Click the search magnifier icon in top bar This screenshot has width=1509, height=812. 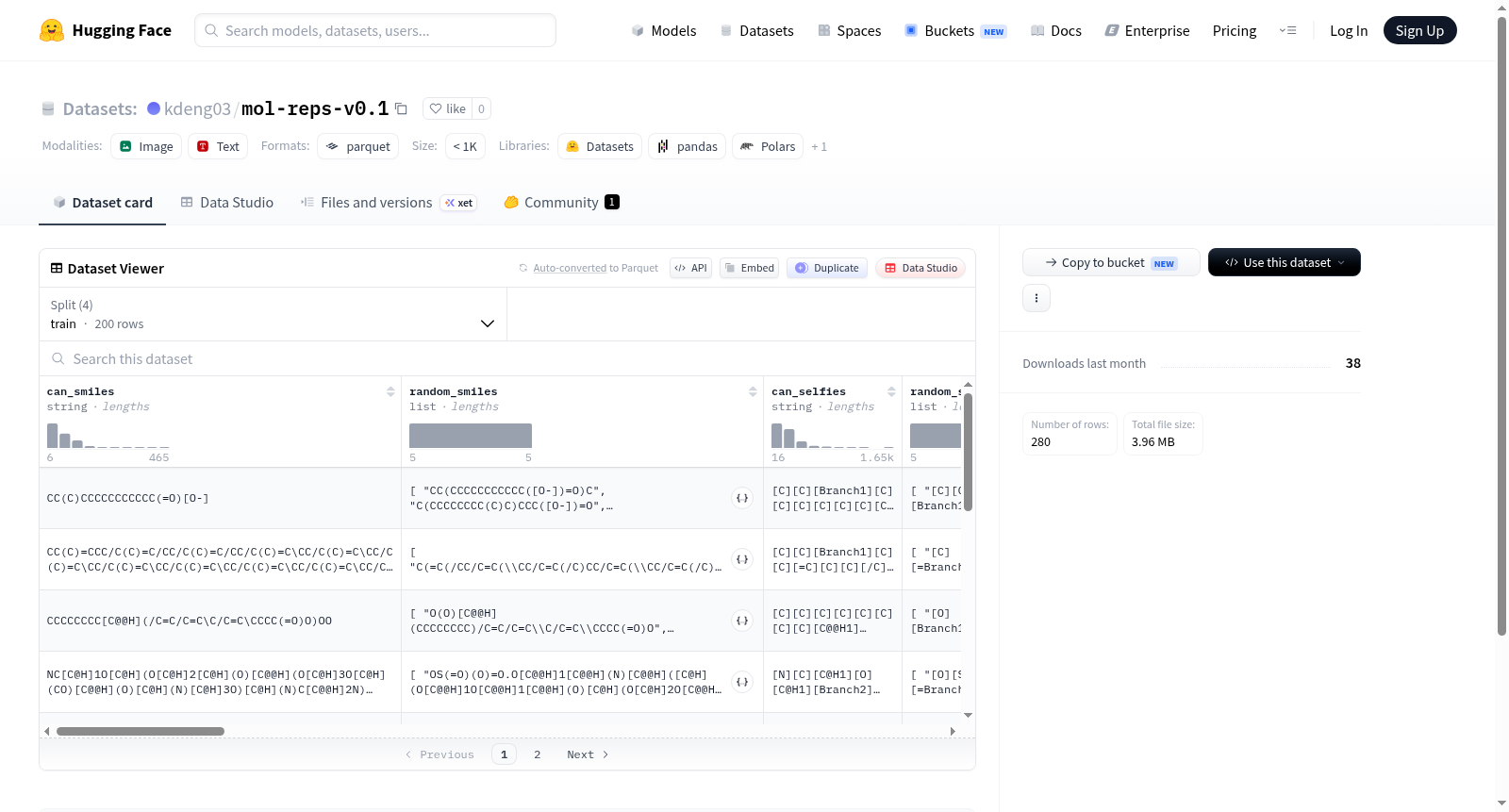tap(211, 30)
